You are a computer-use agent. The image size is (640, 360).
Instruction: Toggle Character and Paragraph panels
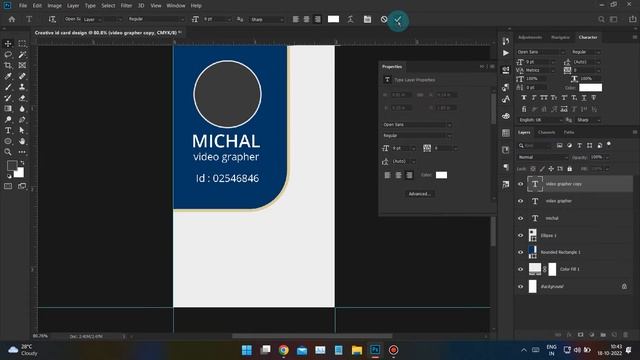point(367,19)
